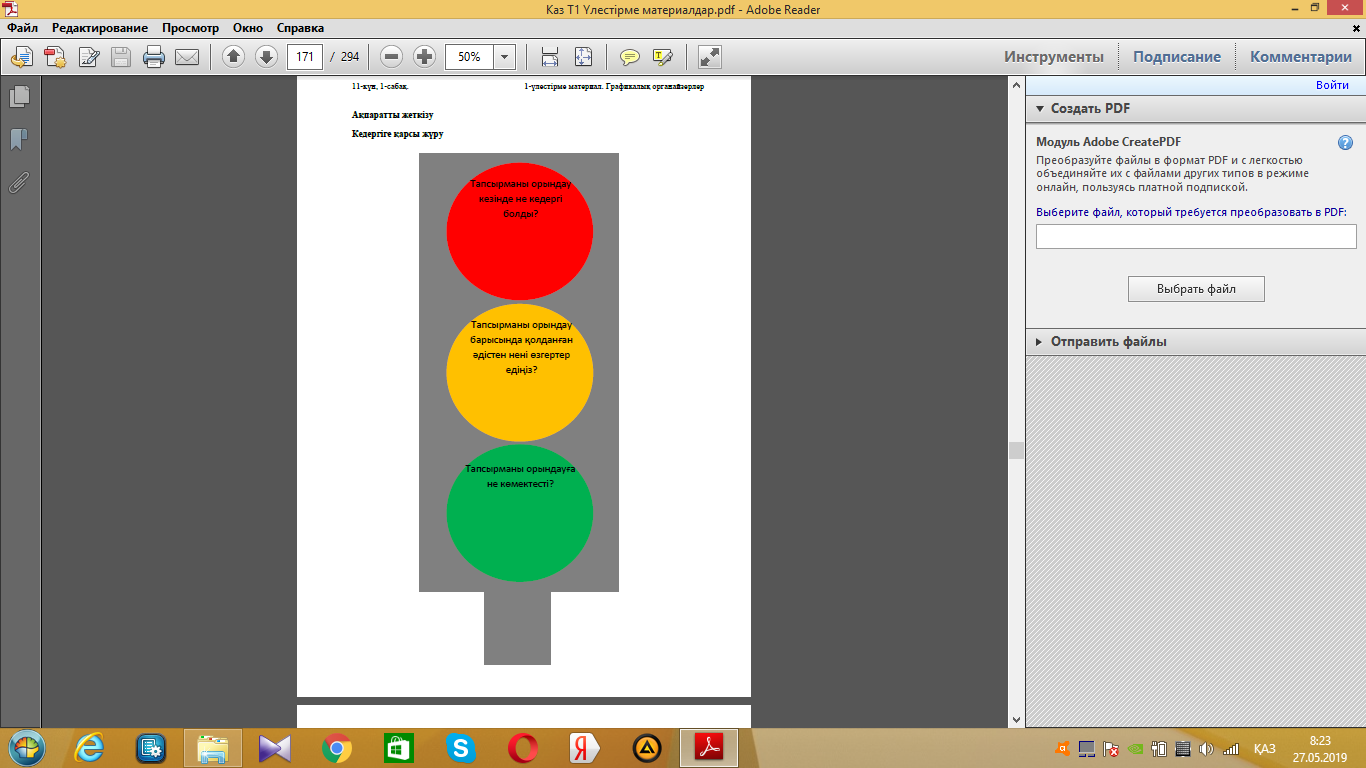Select the highlight text tool

(x=662, y=57)
